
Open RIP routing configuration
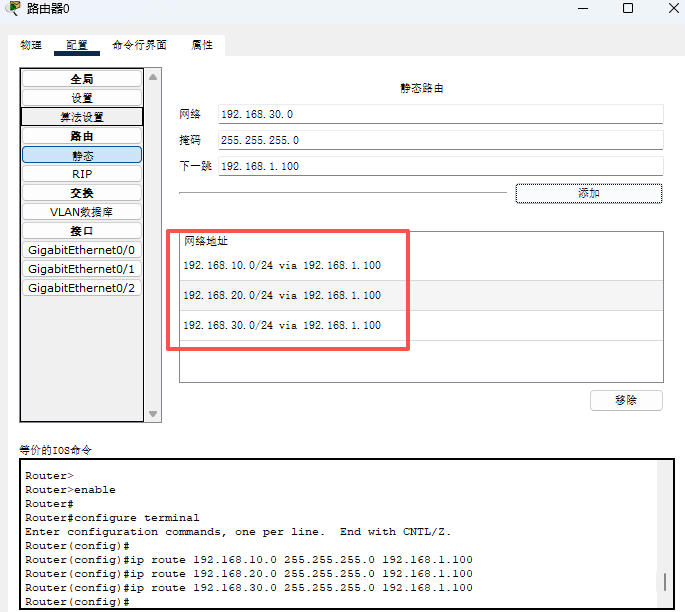82,174
